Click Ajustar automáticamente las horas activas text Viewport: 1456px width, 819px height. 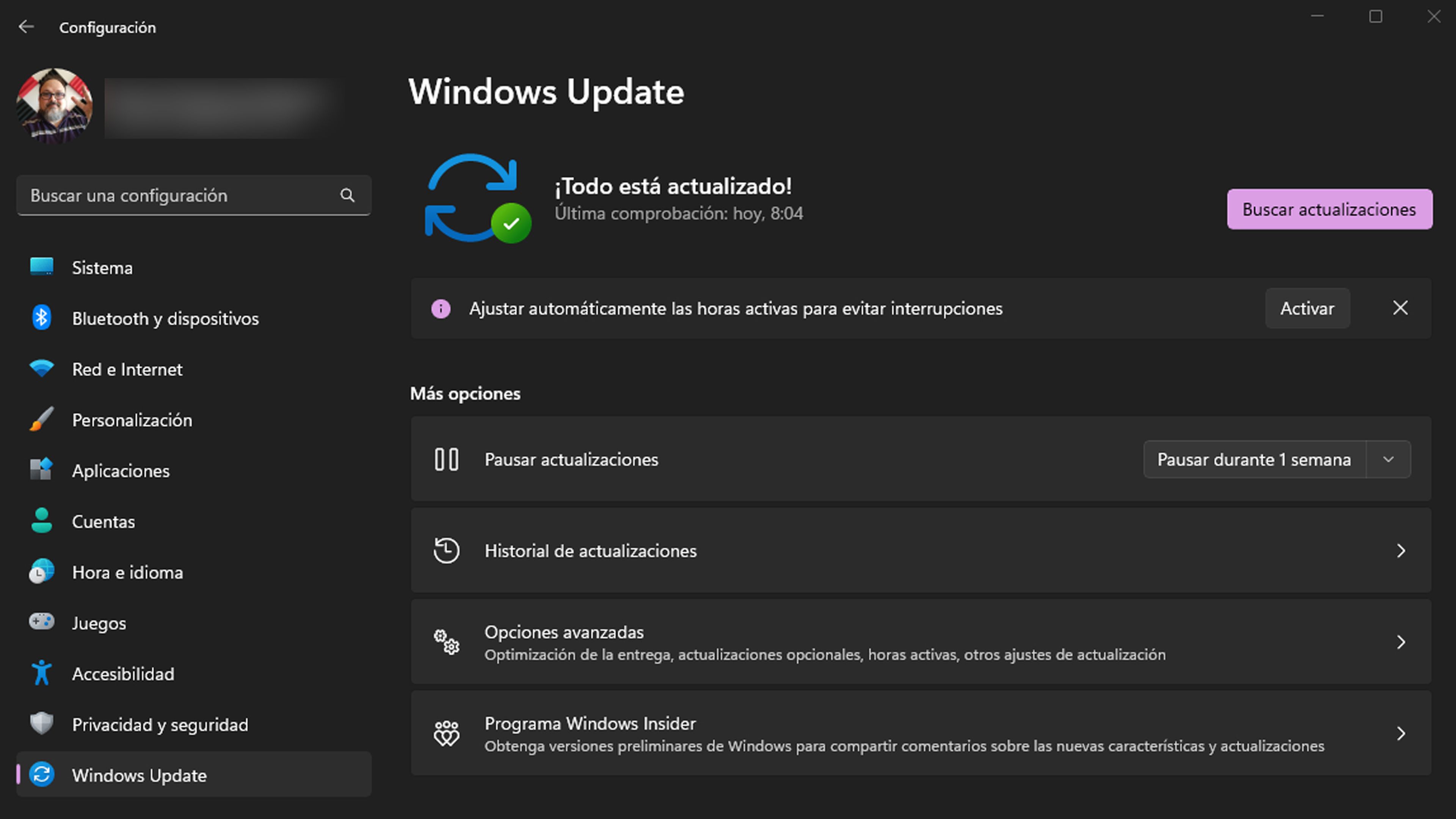(735, 309)
